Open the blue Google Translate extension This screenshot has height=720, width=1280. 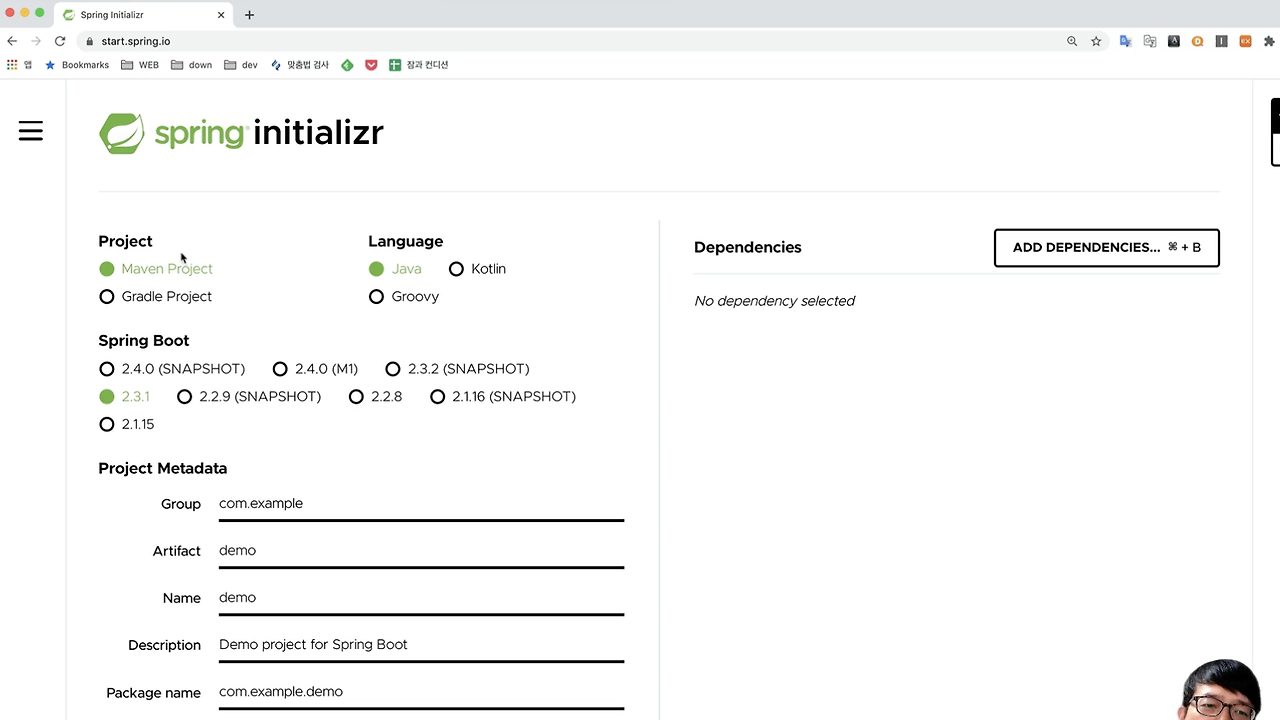coord(1125,41)
